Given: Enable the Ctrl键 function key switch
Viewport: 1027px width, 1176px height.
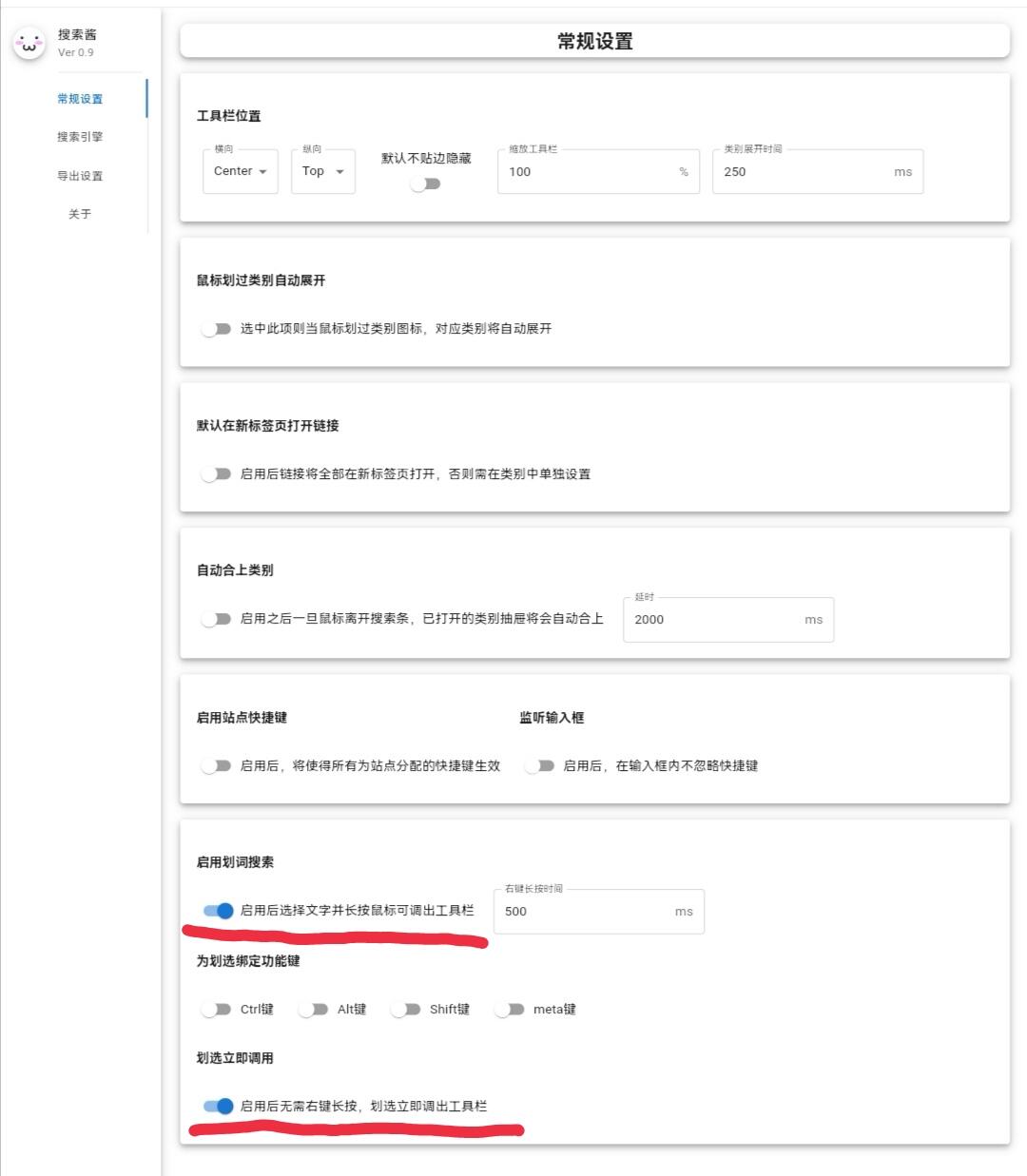Looking at the screenshot, I should point(216,1009).
